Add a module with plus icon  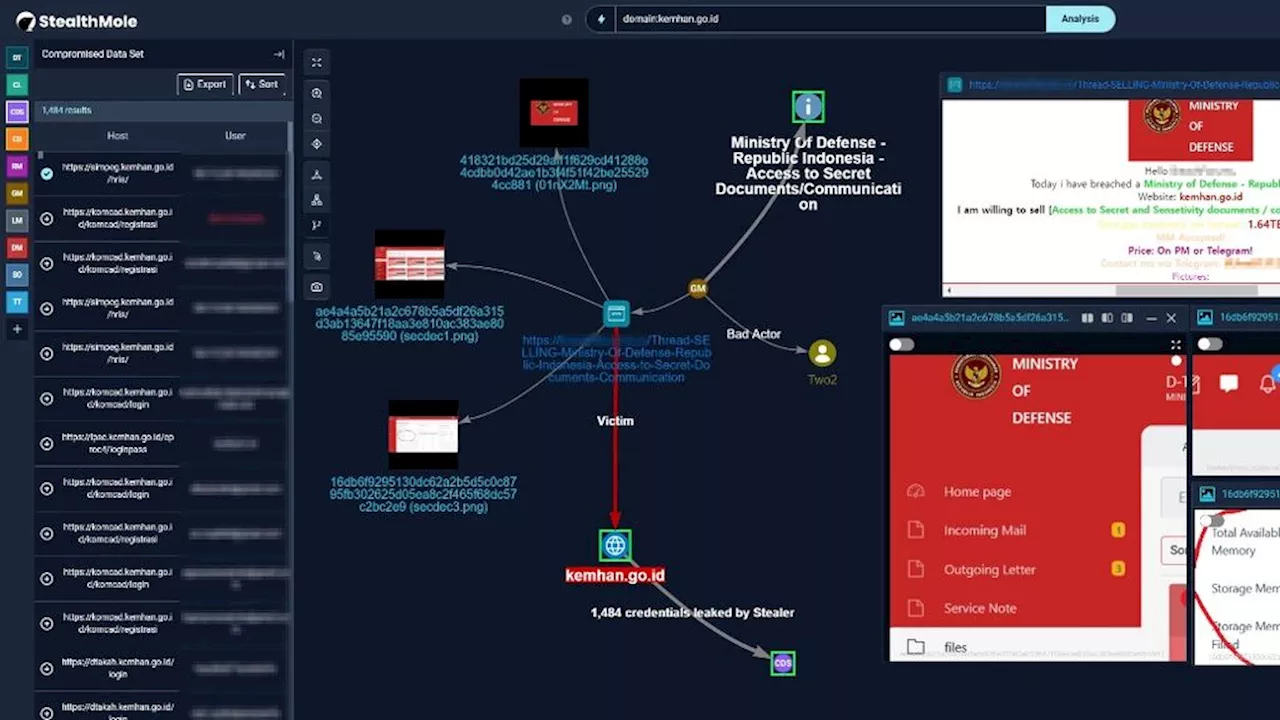point(16,329)
